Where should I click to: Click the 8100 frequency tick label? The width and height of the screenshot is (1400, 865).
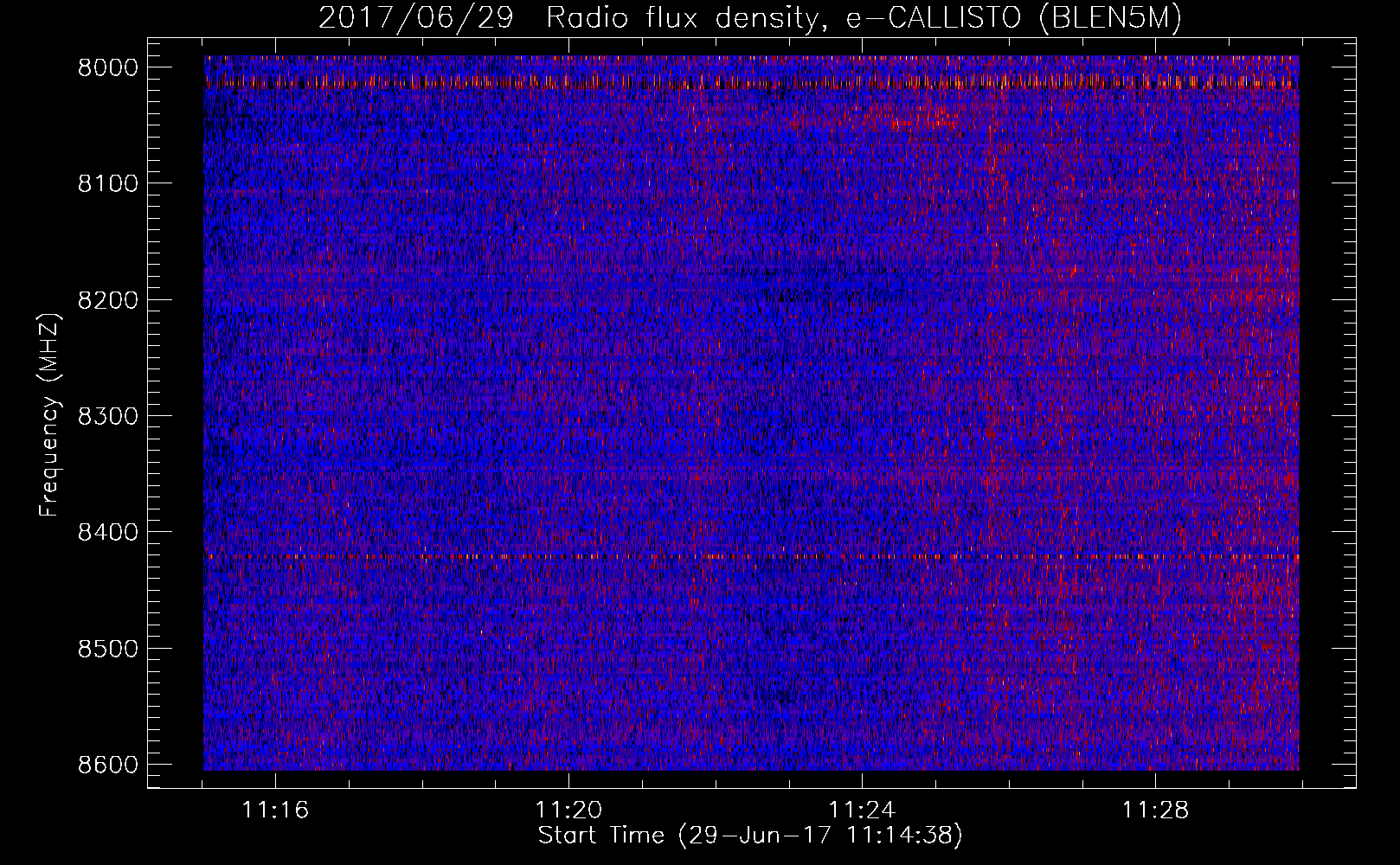pyautogui.click(x=108, y=183)
